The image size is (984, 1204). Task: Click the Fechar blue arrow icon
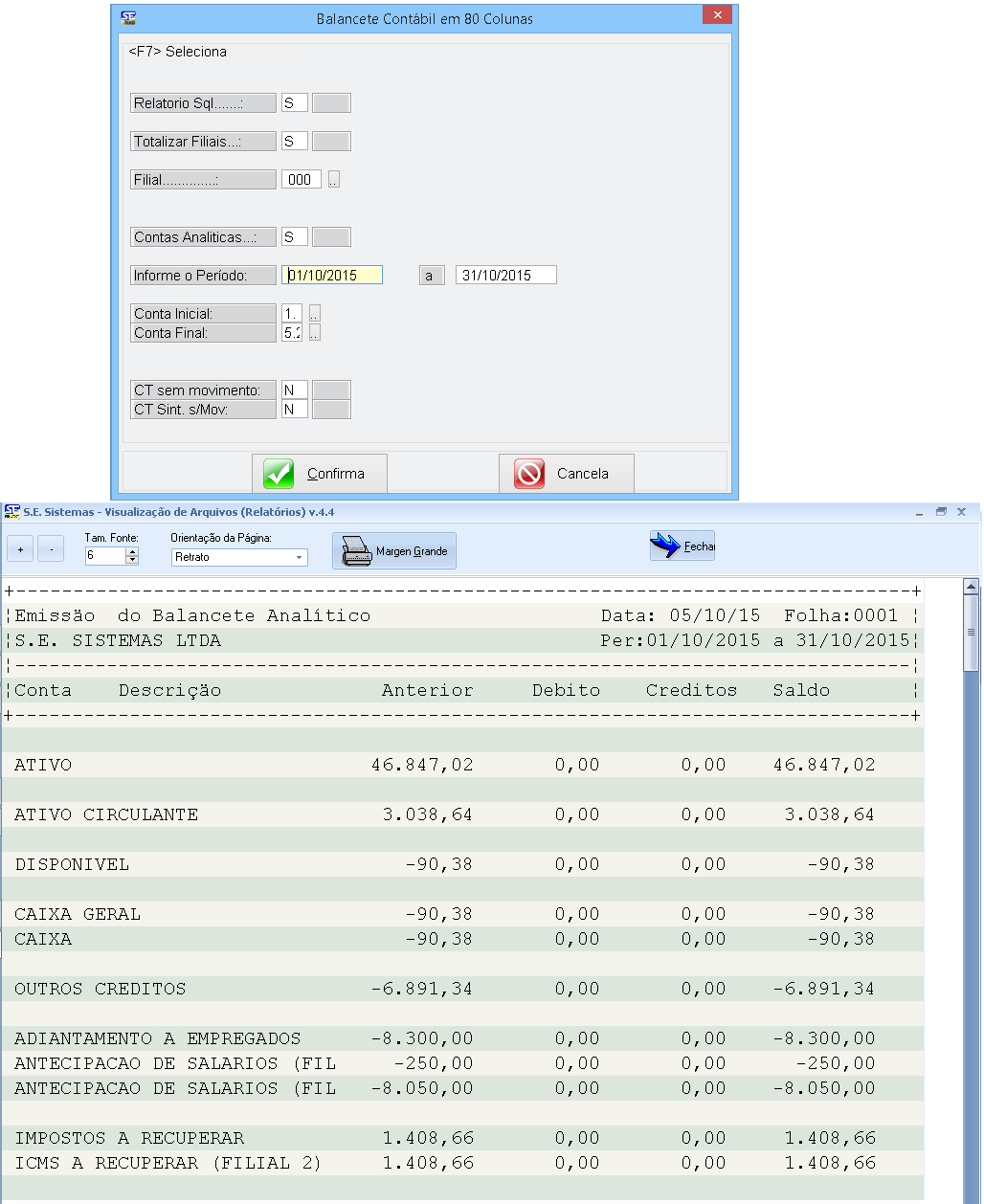tap(682, 546)
